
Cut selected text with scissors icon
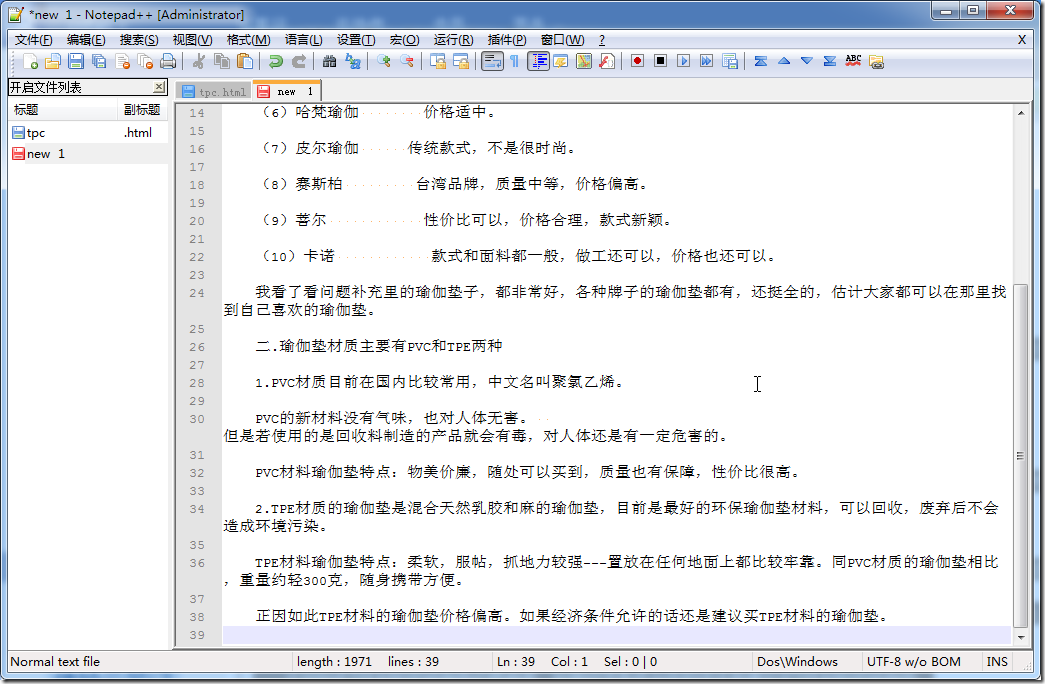pyautogui.click(x=198, y=61)
